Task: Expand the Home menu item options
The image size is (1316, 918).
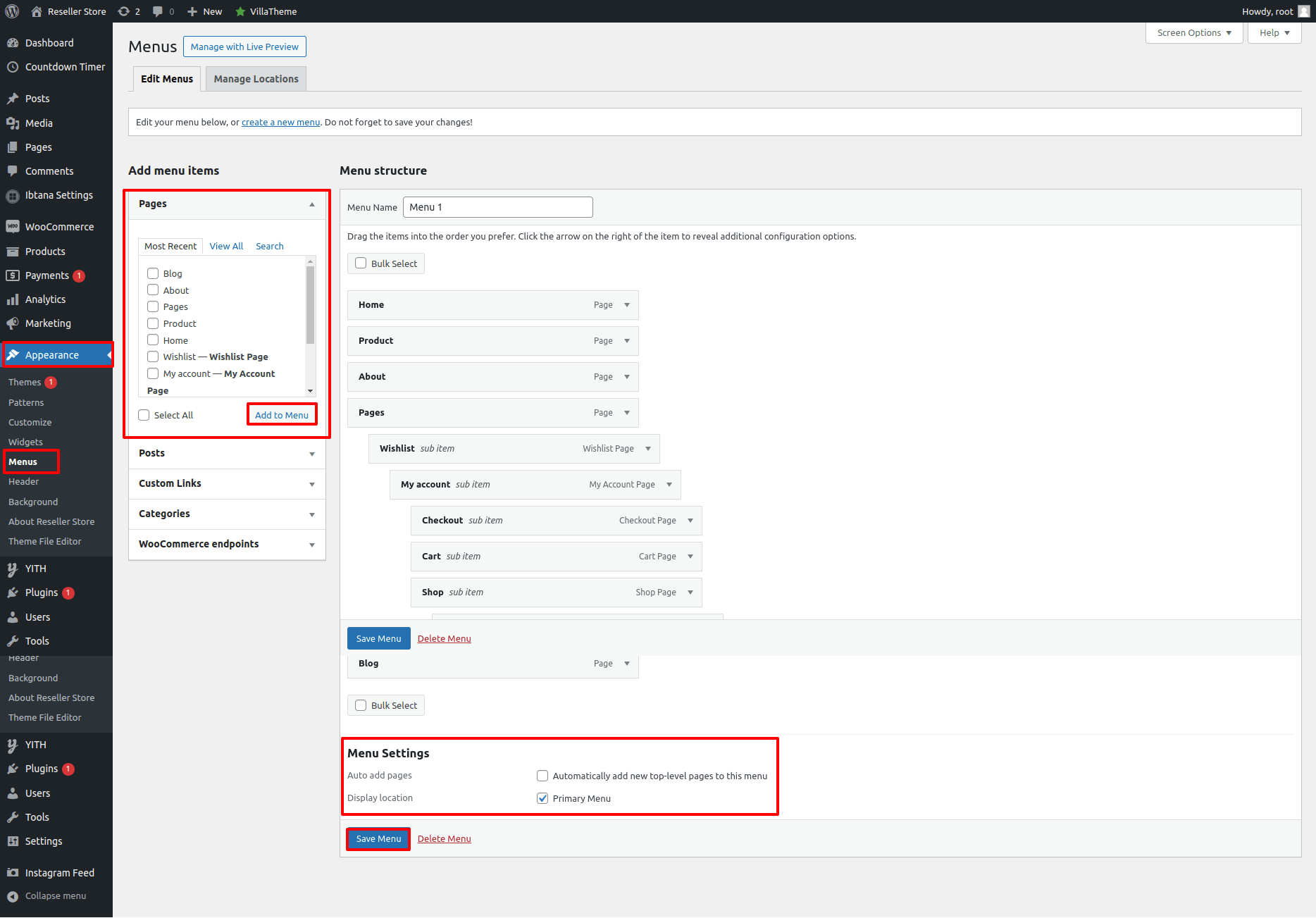Action: click(626, 305)
